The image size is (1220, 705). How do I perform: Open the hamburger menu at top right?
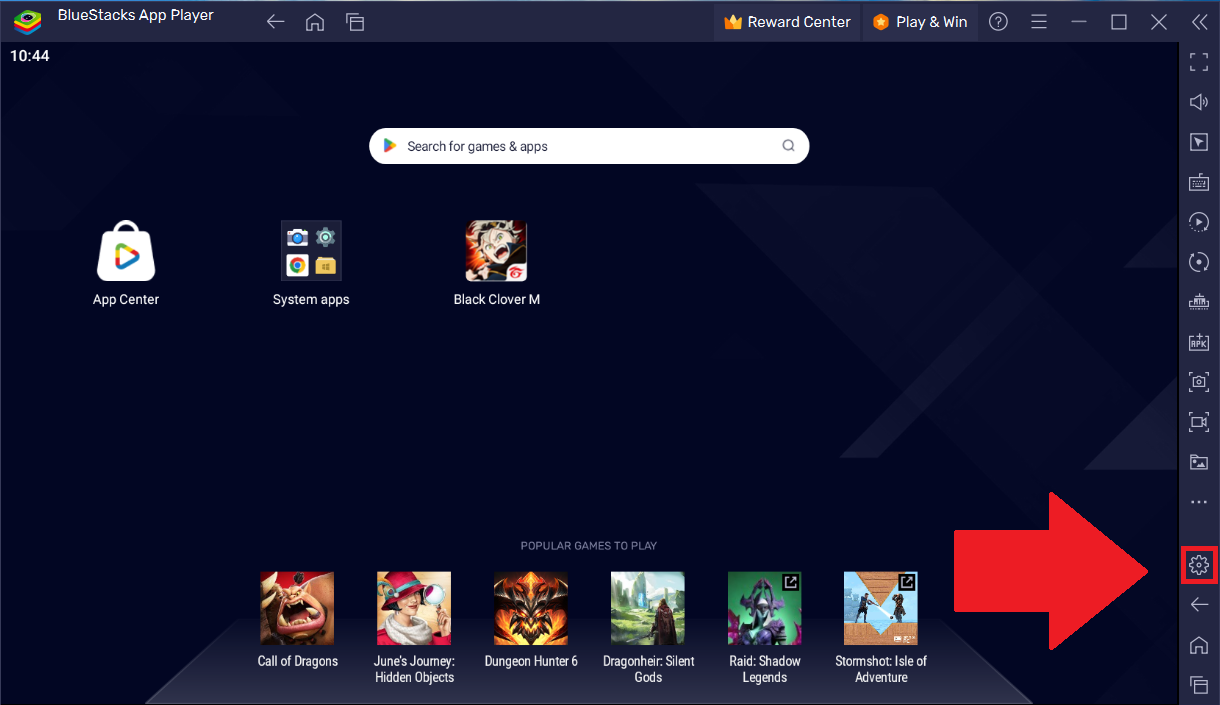(1038, 21)
